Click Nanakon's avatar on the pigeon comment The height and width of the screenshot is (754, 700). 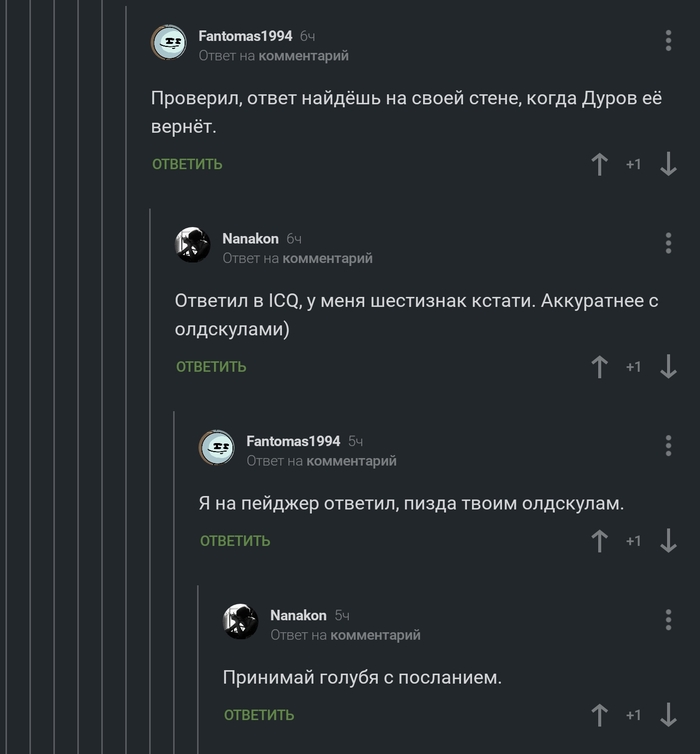click(x=240, y=622)
